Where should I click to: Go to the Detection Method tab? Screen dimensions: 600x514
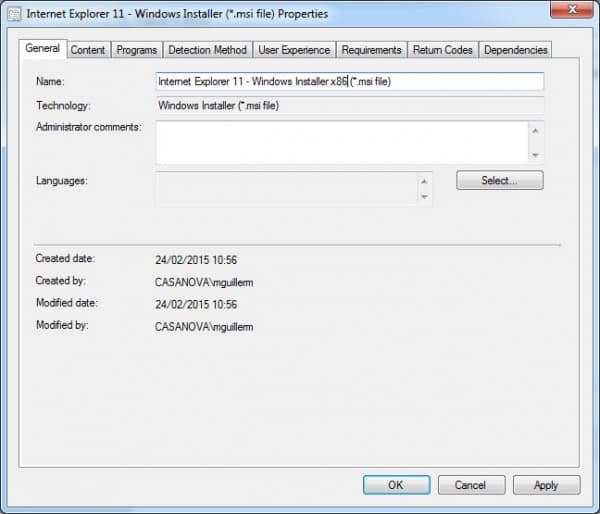[207, 50]
